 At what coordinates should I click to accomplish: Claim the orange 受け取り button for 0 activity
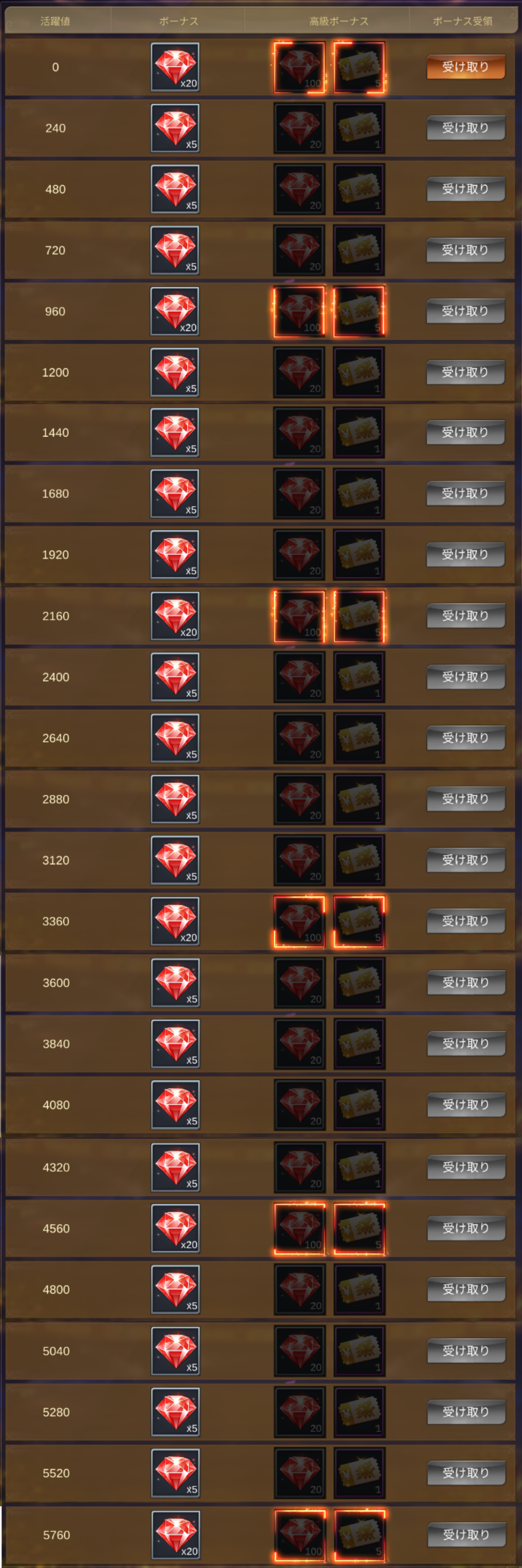(x=465, y=67)
